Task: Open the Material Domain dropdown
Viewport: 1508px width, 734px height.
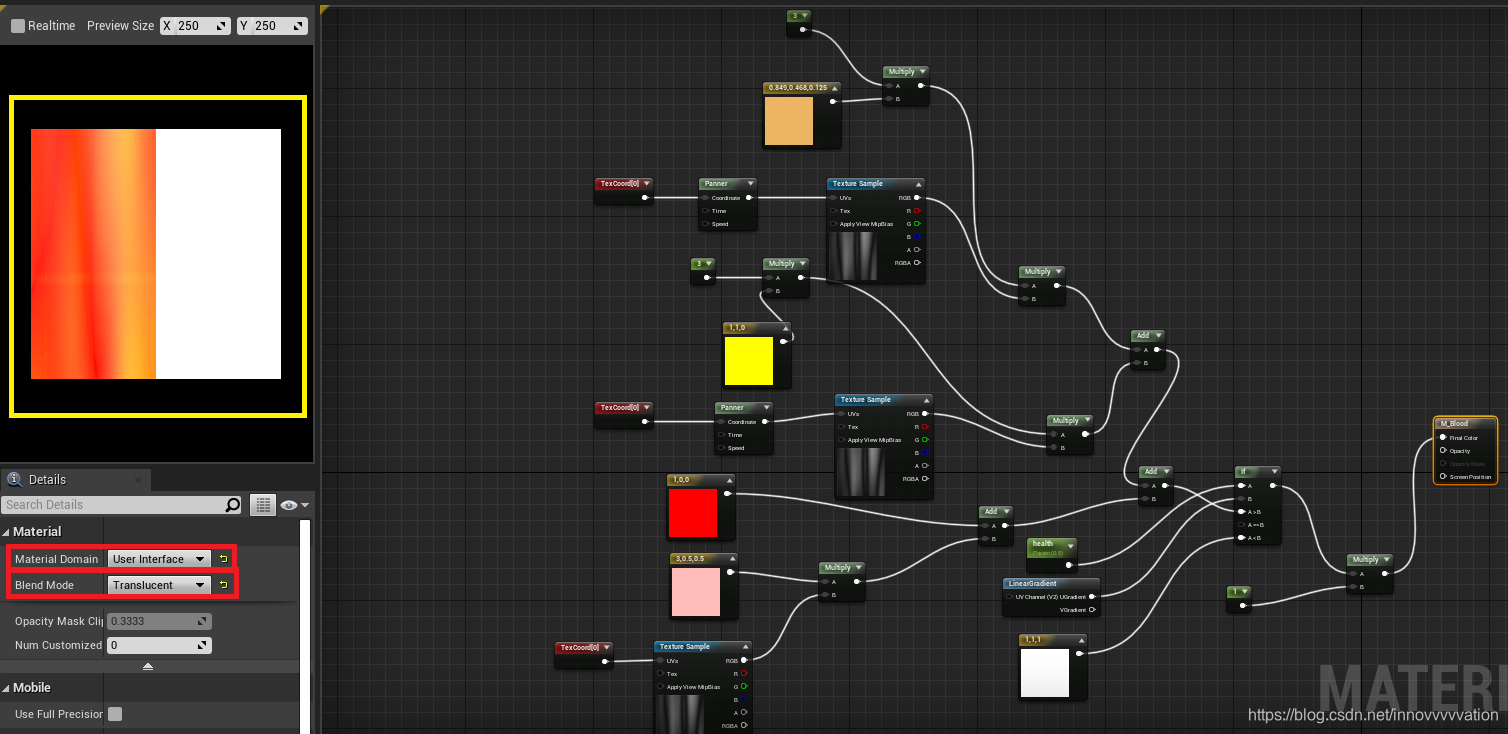Action: coord(159,559)
